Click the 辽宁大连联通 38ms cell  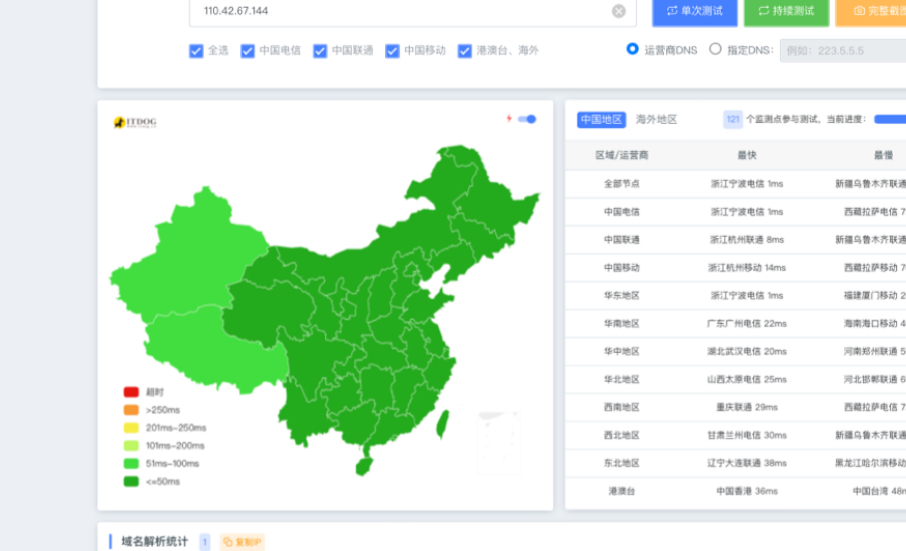[x=747, y=463]
